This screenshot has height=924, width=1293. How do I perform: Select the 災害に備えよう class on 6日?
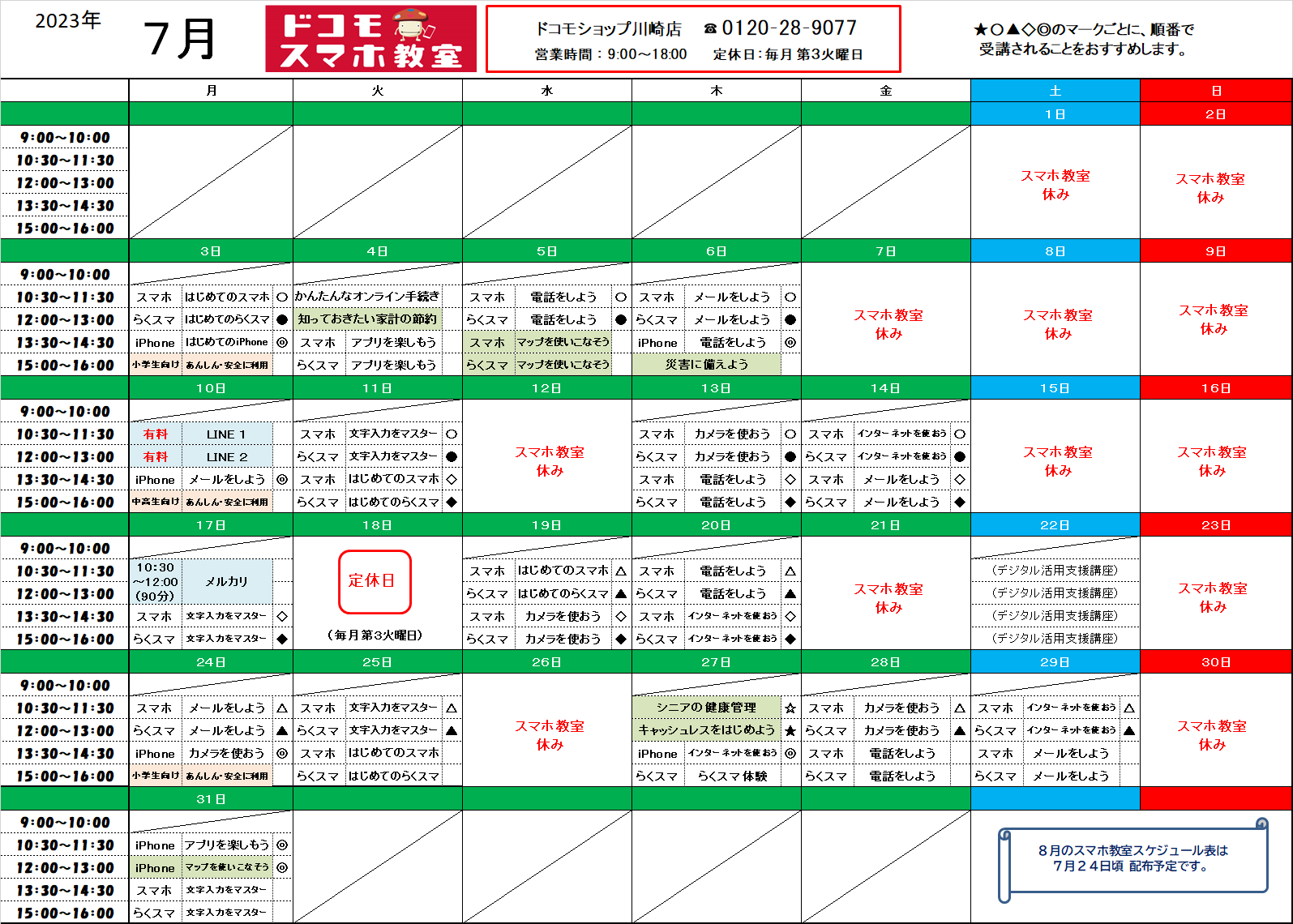tap(706, 365)
